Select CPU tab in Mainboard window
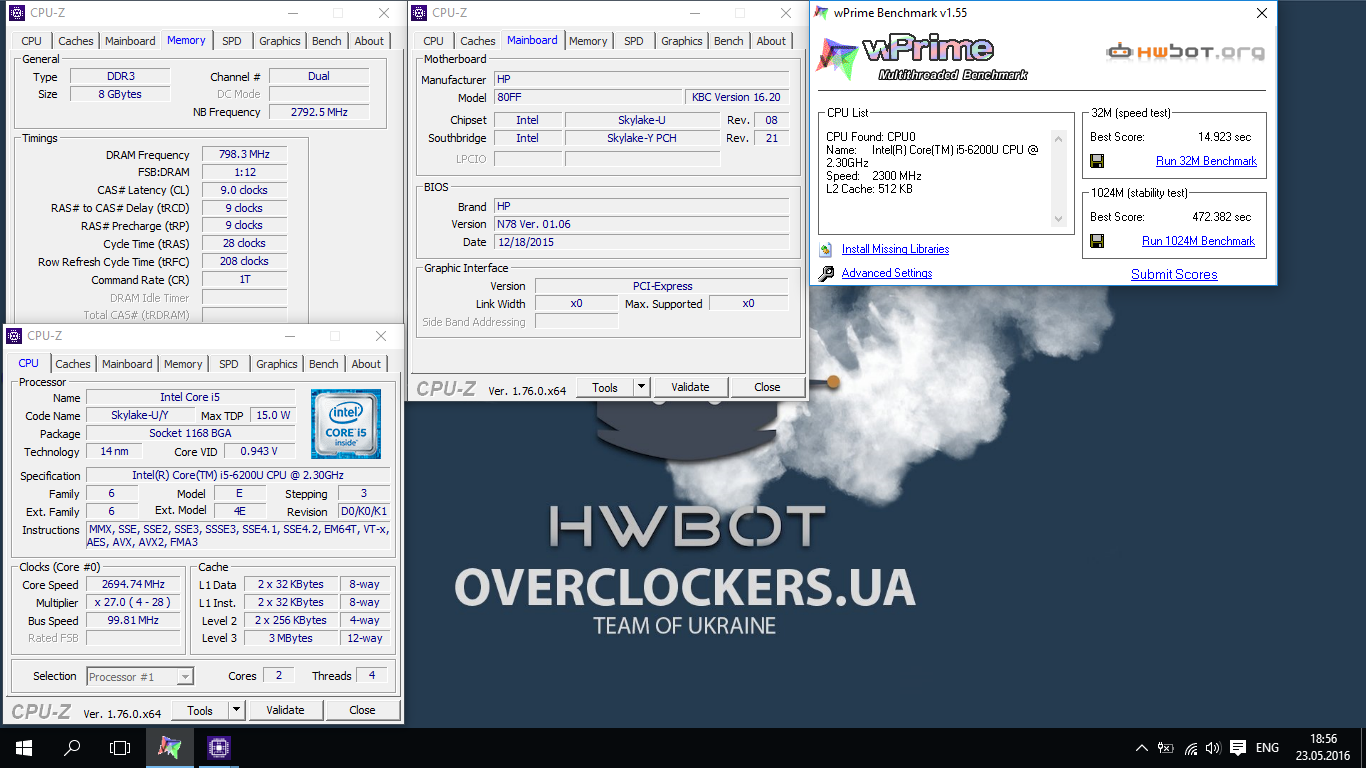The image size is (1366, 768). 433,41
